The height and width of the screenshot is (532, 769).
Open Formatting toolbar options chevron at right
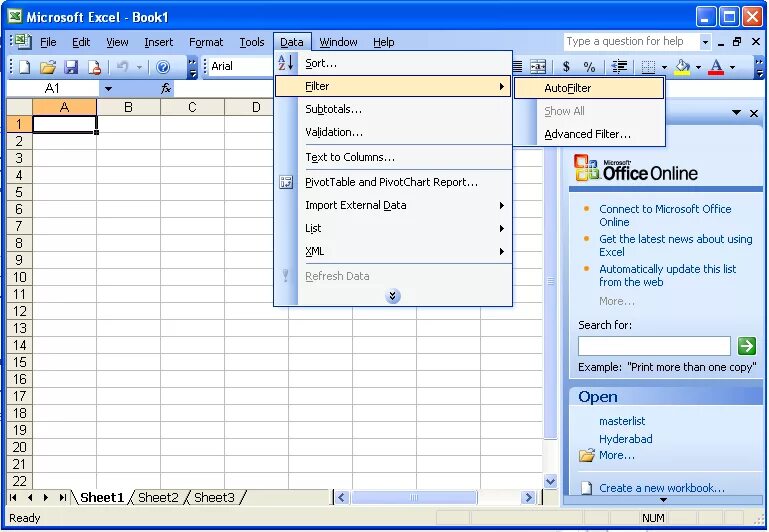click(x=759, y=67)
